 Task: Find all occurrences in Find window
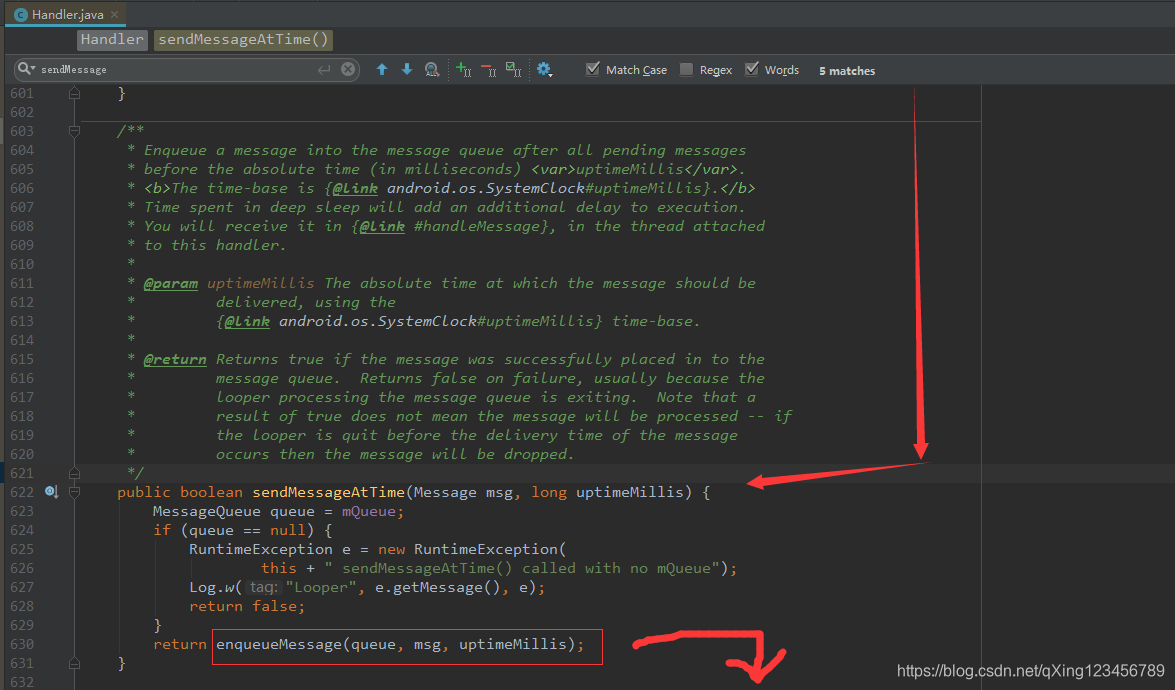[432, 70]
